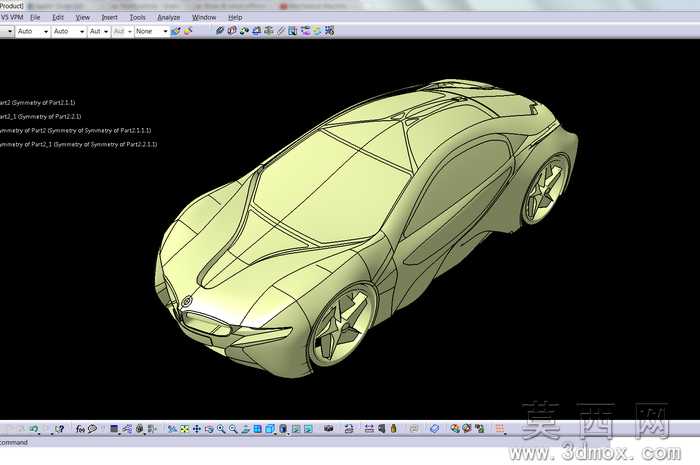Open the first Auto properties dropdown
This screenshot has width=700, height=465.
[x=33, y=31]
